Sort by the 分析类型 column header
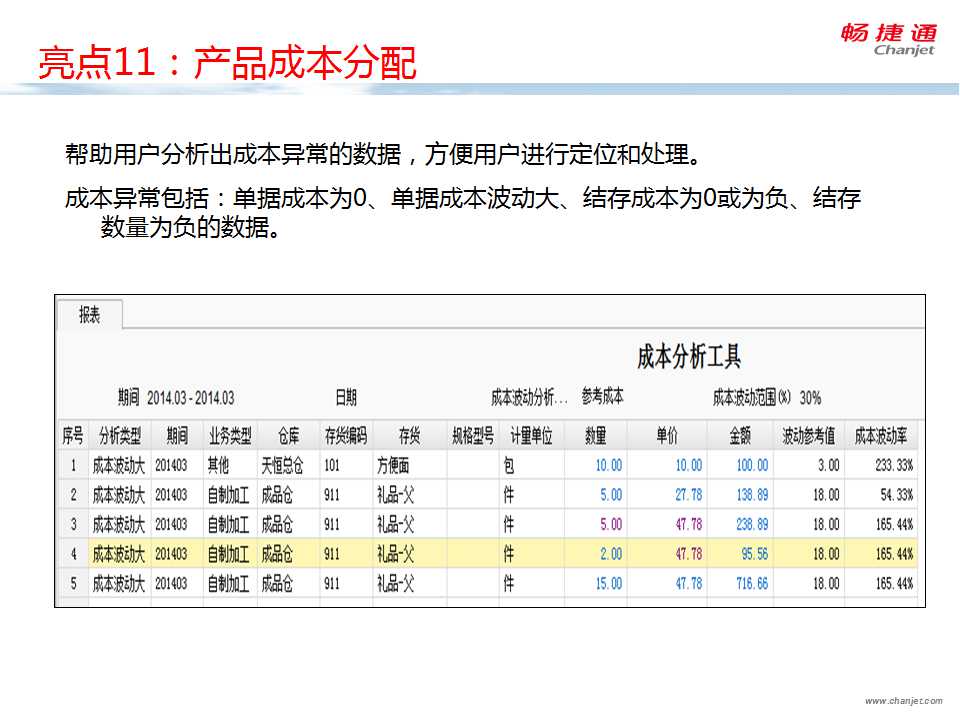This screenshot has height=720, width=960. tap(119, 435)
